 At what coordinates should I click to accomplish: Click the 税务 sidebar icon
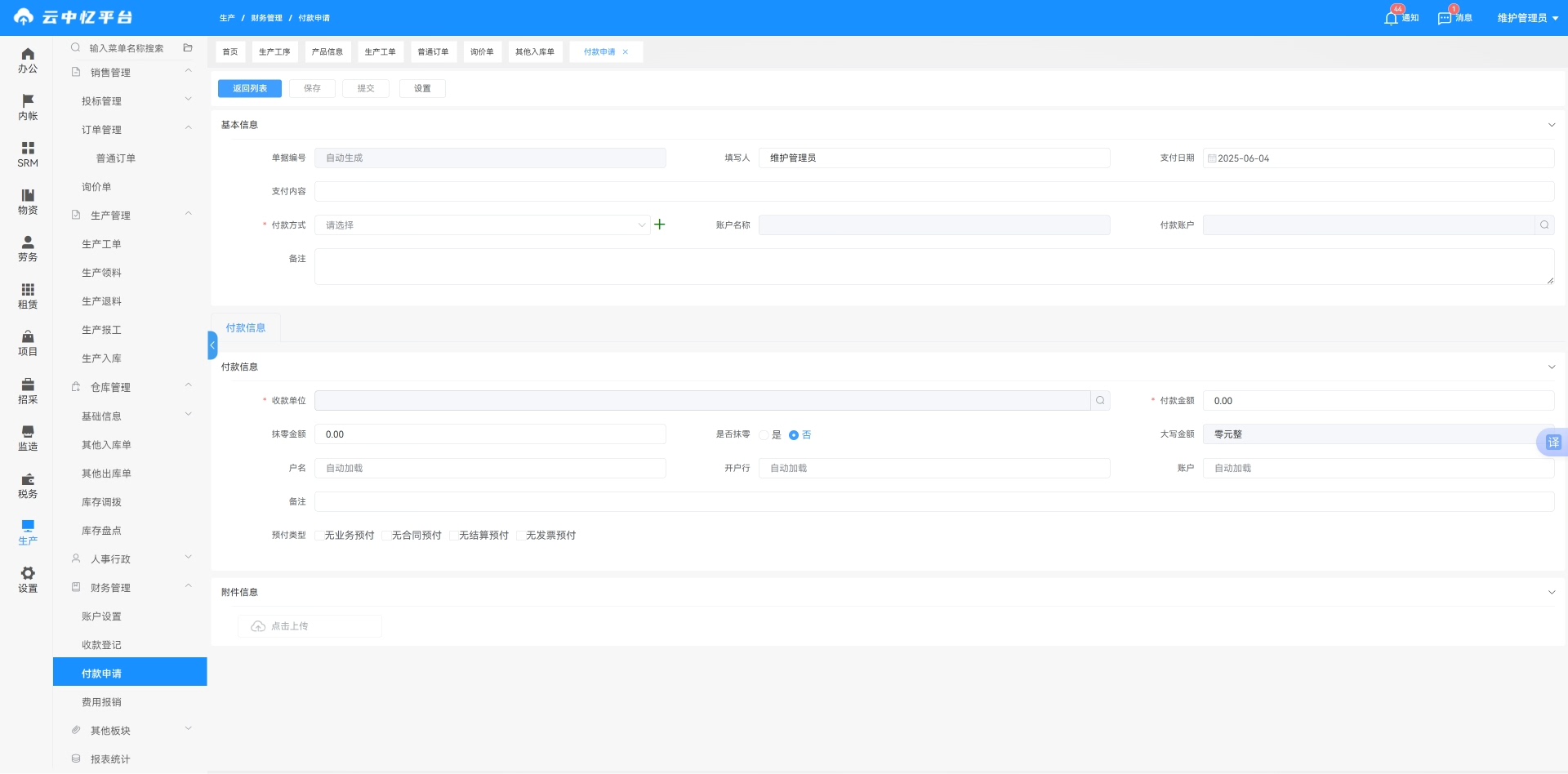pos(28,485)
